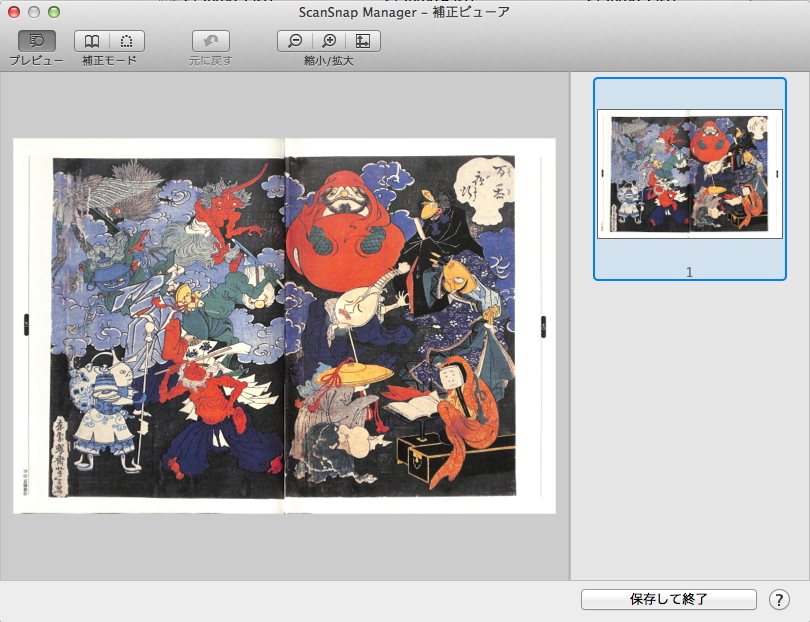Close the ScanSnap Manager window
Image resolution: width=810 pixels, height=622 pixels.
point(13,12)
